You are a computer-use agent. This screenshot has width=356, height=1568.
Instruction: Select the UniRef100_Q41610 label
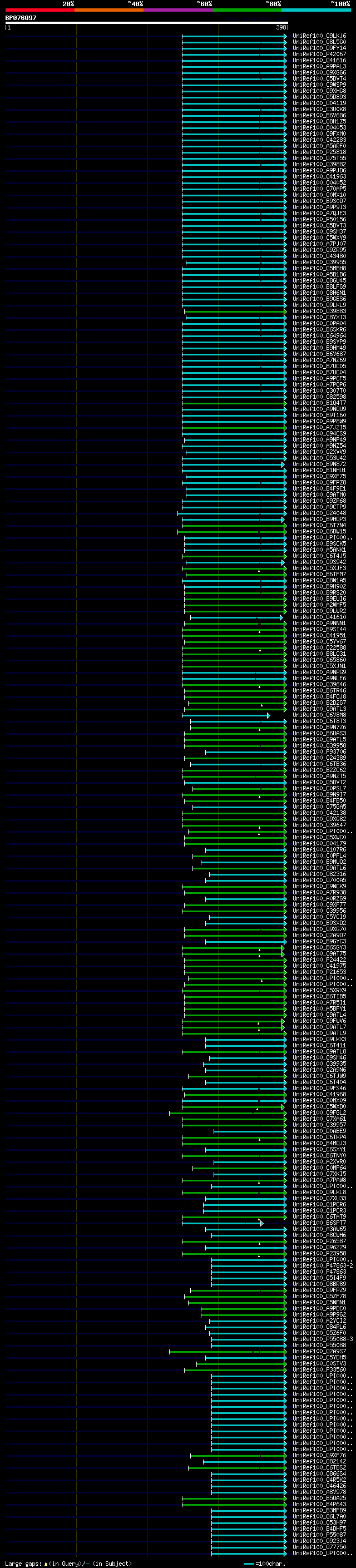(319, 617)
